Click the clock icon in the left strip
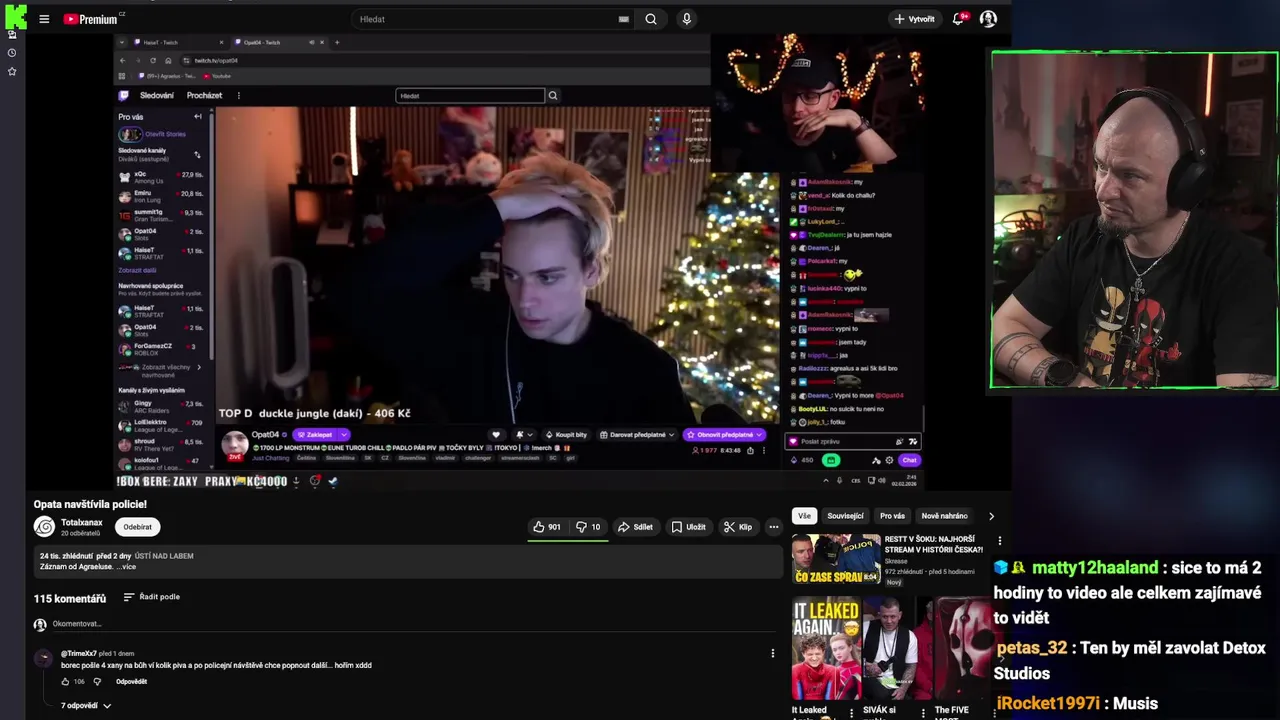 tap(12, 53)
